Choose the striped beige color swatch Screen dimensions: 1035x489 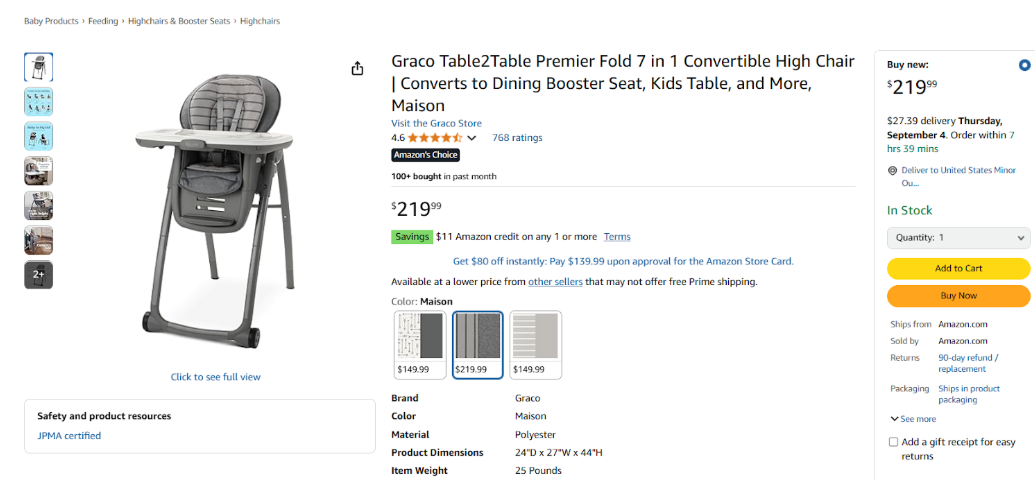(535, 345)
